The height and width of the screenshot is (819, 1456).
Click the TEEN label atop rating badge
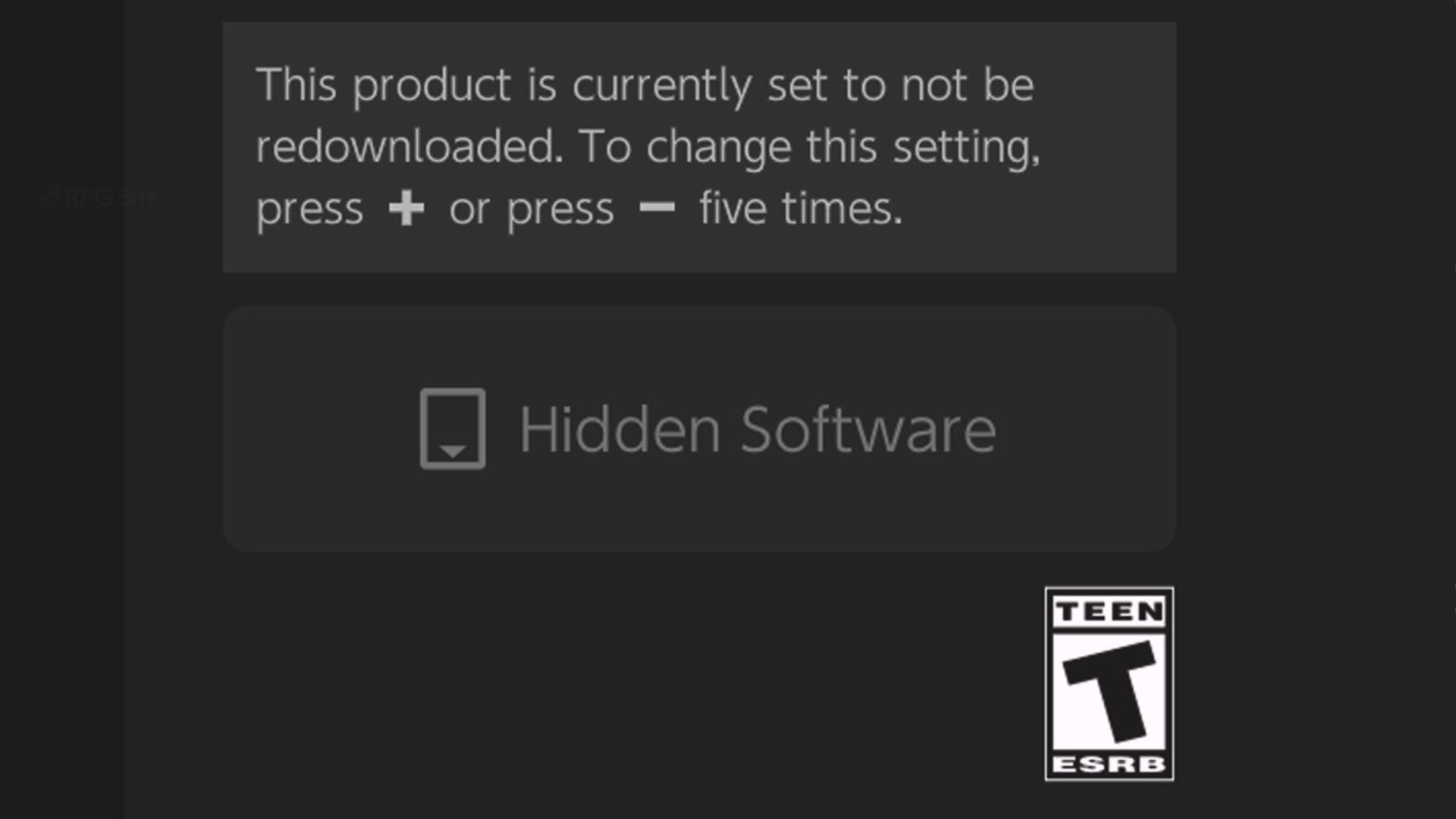[1109, 611]
